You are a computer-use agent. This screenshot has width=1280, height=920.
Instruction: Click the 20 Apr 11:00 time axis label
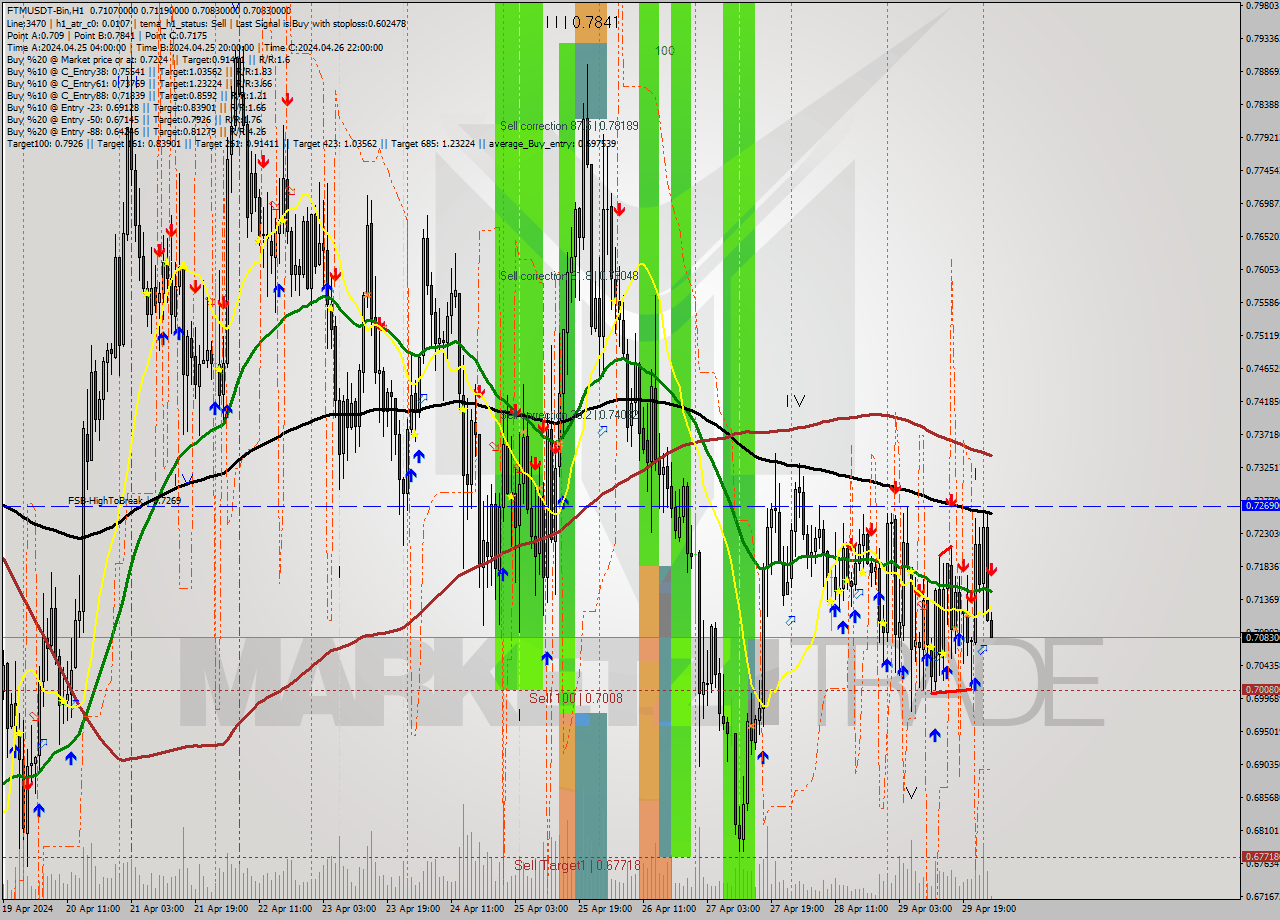(93, 909)
